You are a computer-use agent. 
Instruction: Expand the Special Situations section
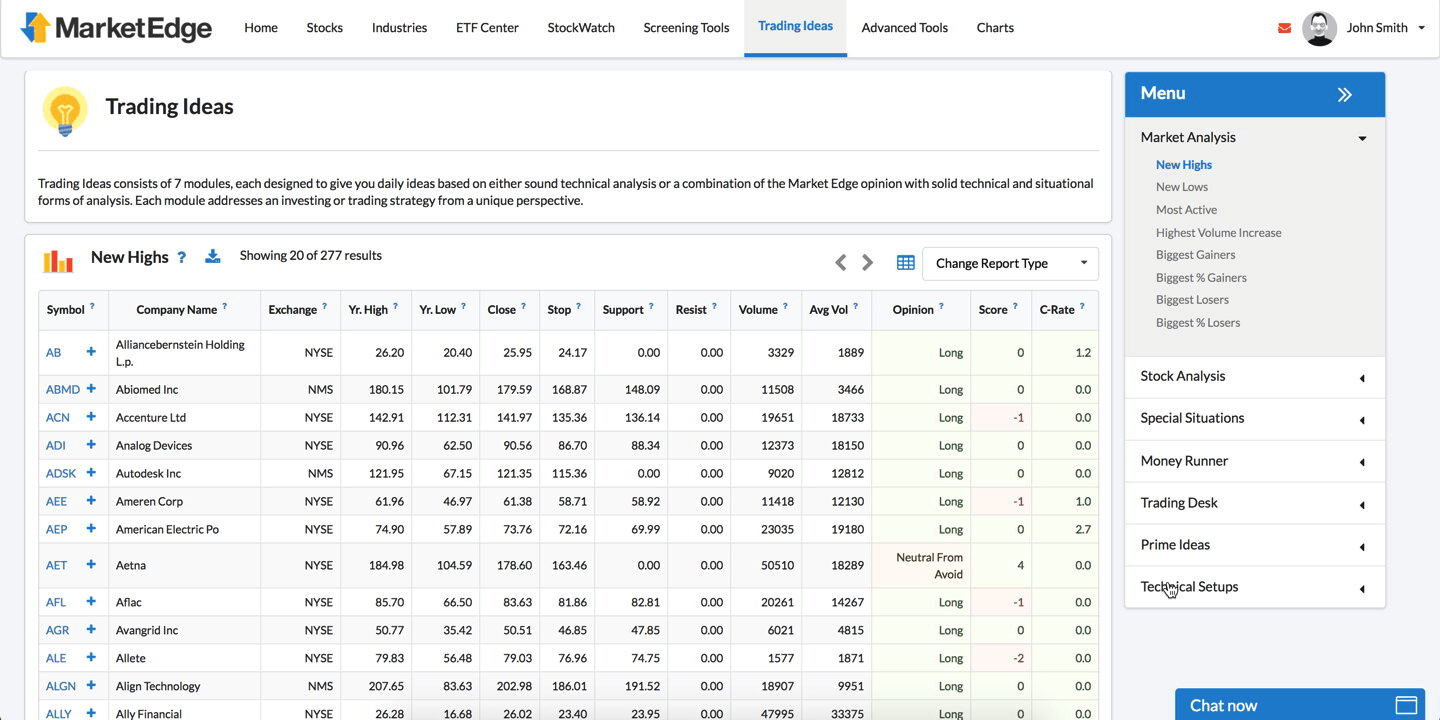coord(1362,420)
